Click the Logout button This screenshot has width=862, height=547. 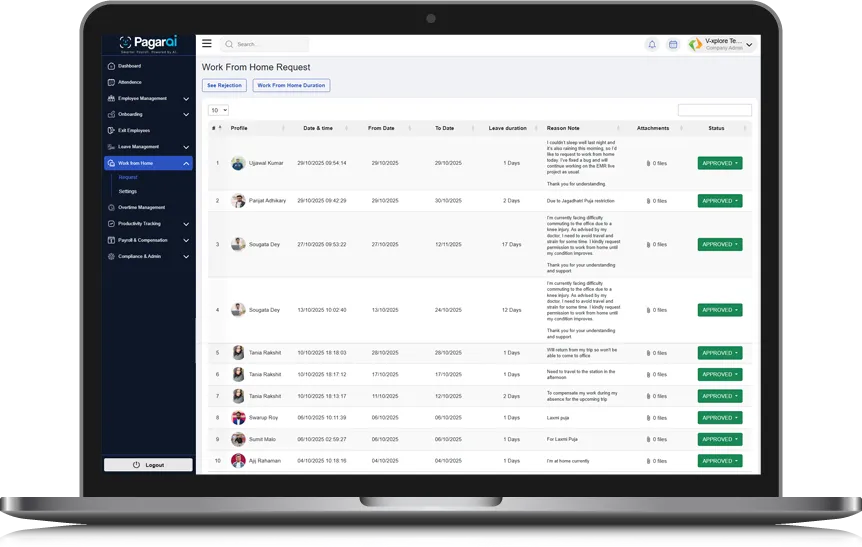click(x=148, y=465)
